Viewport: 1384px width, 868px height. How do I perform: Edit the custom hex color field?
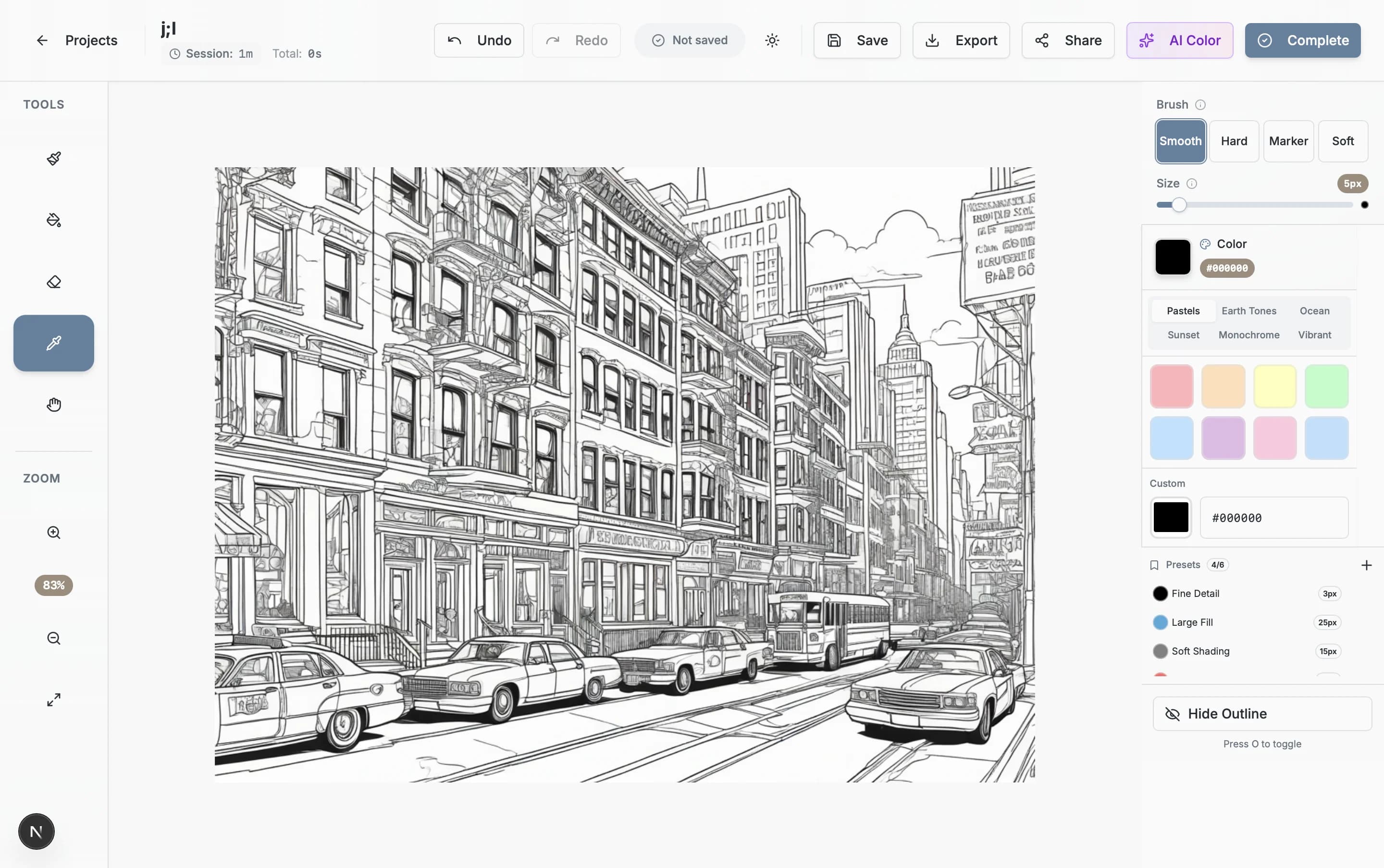[x=1275, y=517]
